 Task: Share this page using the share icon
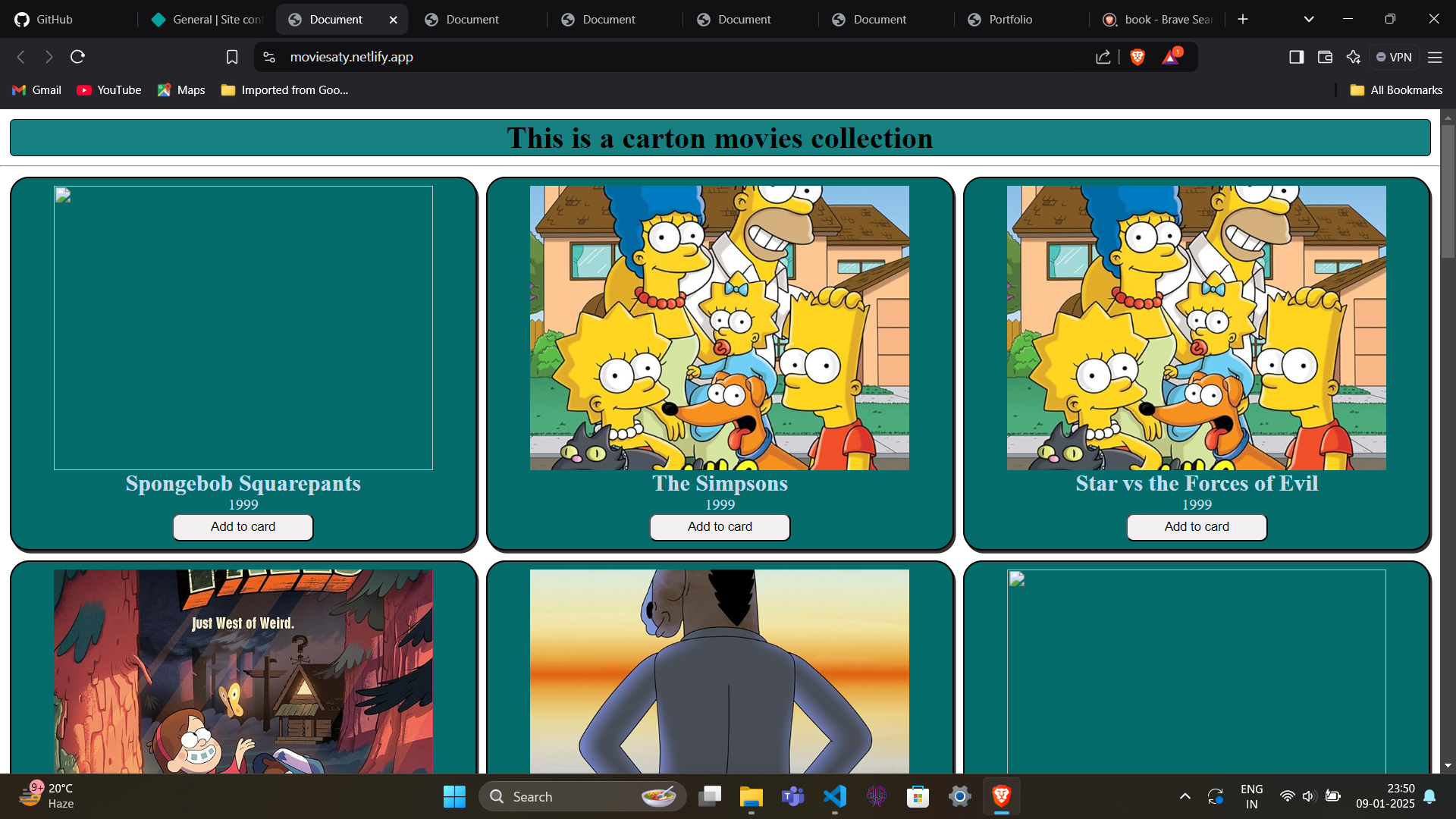(1103, 57)
